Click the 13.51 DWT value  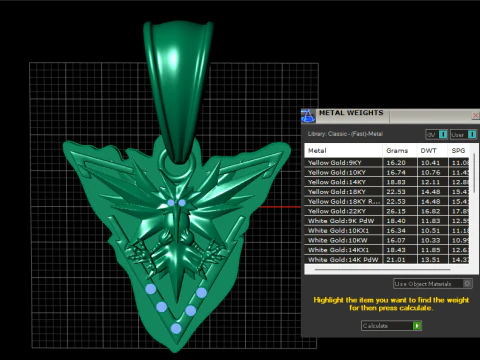[x=430, y=259]
